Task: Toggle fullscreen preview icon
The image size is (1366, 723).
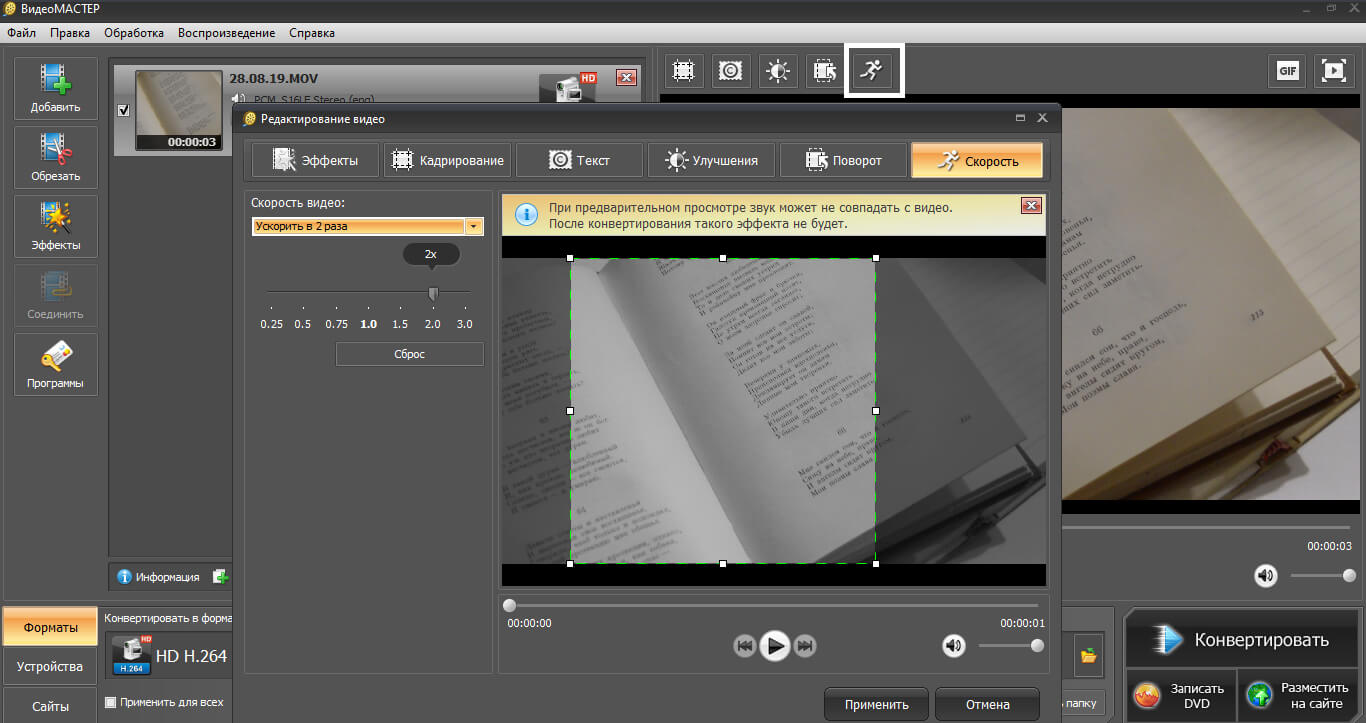Action: [1333, 70]
